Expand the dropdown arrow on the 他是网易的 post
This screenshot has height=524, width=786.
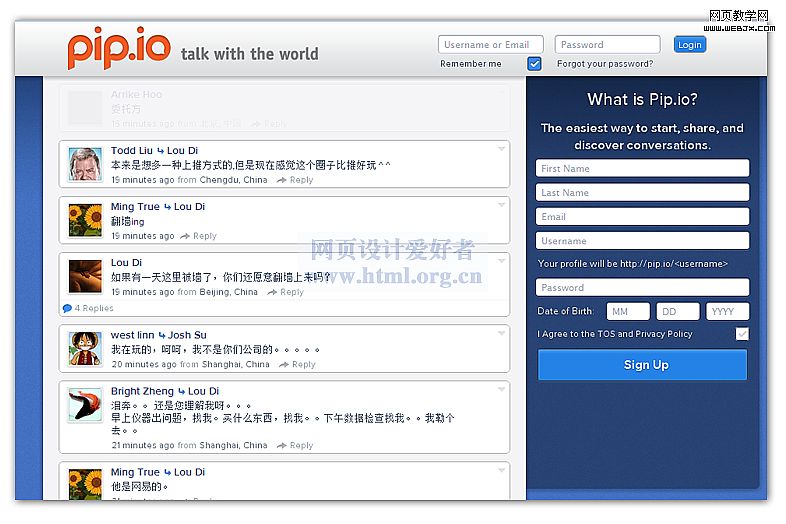pos(501,470)
